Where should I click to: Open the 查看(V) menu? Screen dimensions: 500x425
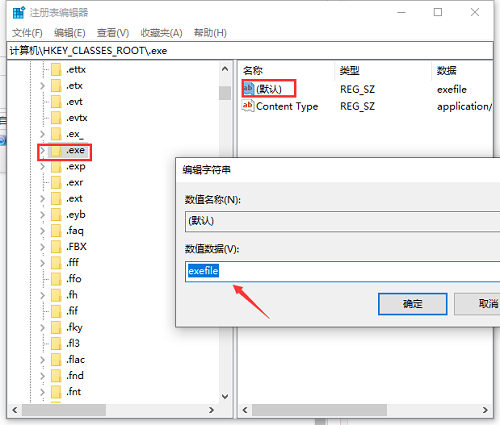pos(113,33)
